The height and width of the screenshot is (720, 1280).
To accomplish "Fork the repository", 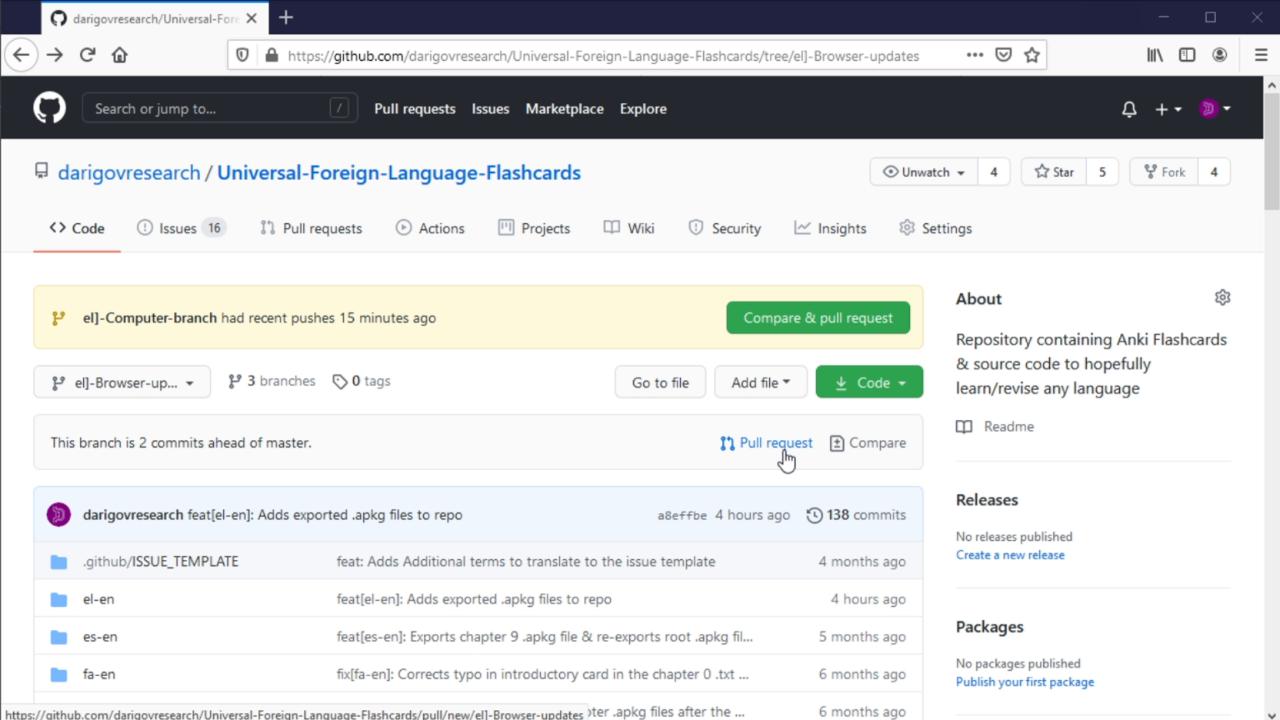I will pos(1164,172).
